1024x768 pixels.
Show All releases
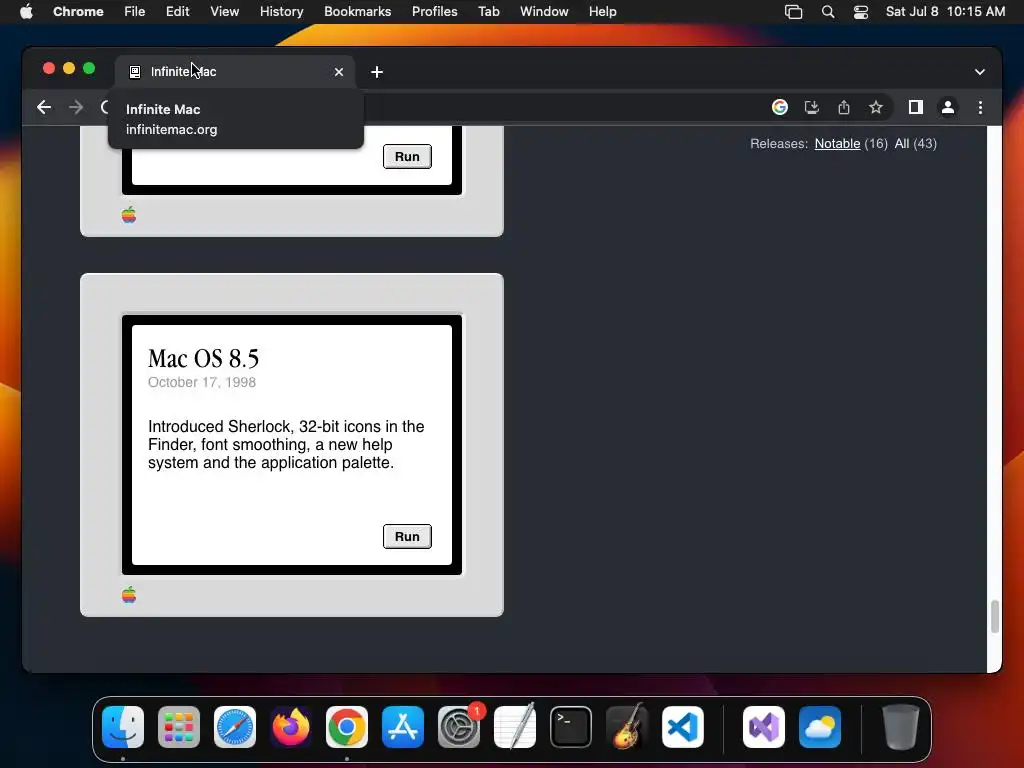pos(901,144)
